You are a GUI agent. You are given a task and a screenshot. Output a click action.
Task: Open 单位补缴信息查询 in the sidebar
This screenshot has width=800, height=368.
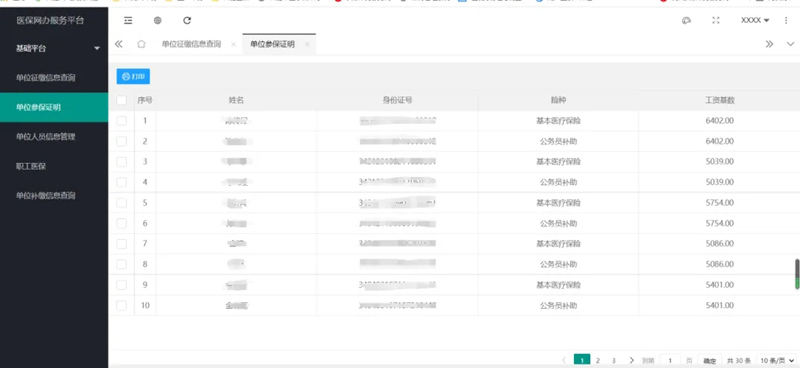[x=54, y=195]
